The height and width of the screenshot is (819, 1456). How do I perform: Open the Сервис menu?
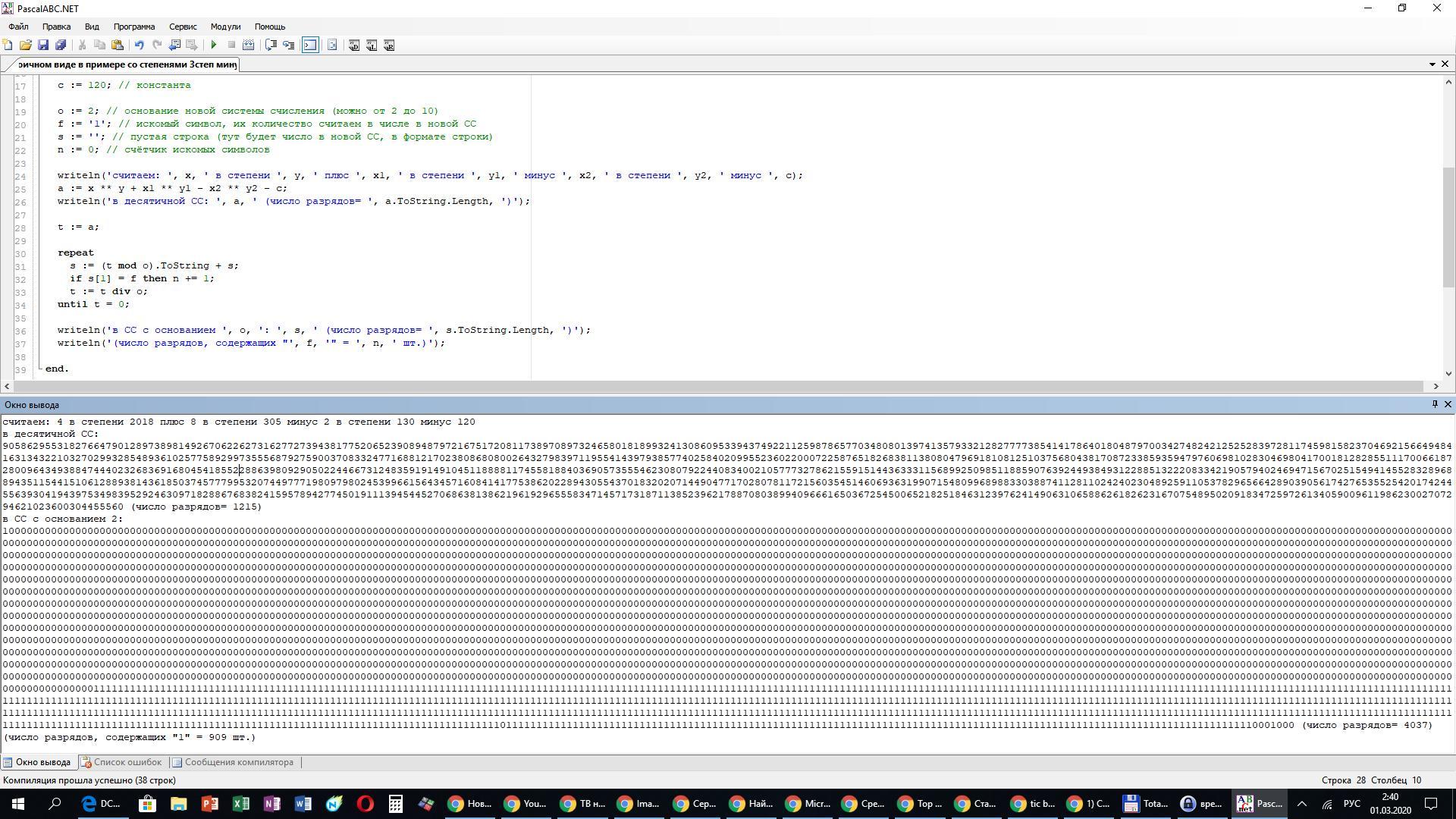[x=182, y=27]
